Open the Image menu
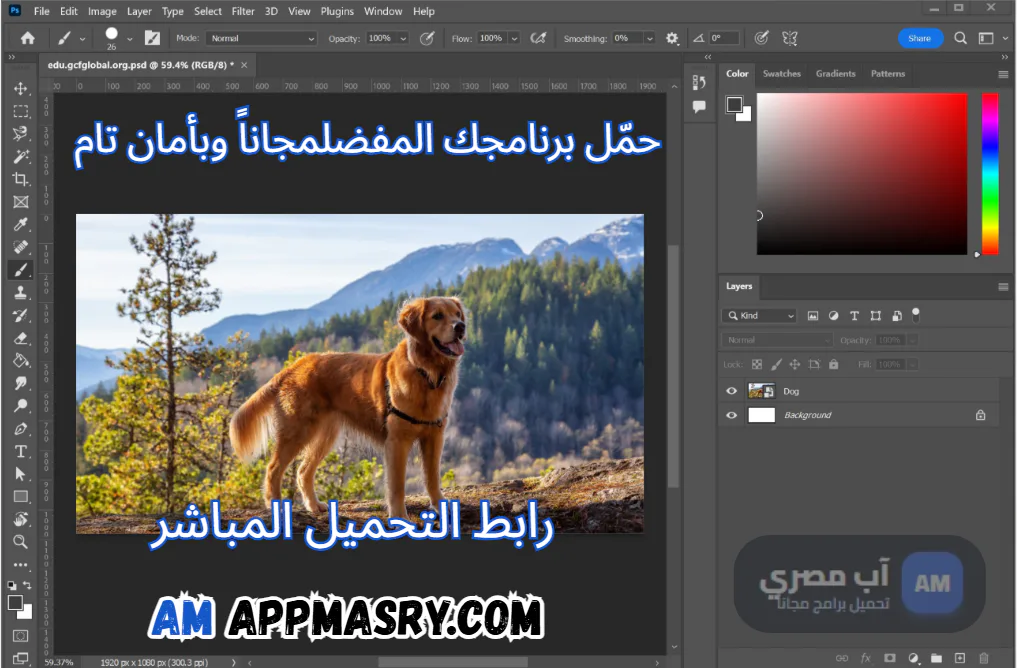1017x668 pixels. point(102,11)
